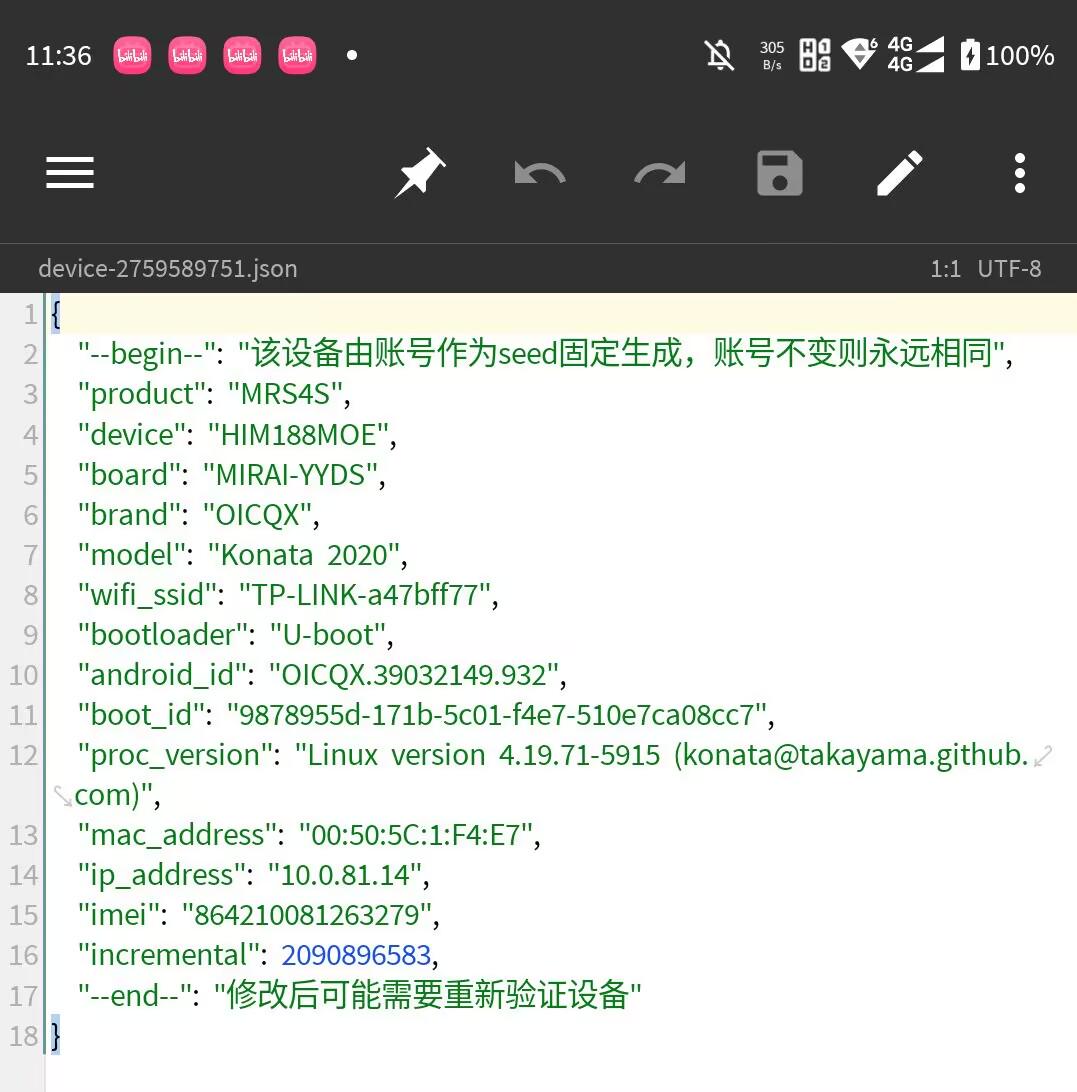Tap the muted notifications bell icon
The height and width of the screenshot is (1092, 1077).
click(x=719, y=55)
